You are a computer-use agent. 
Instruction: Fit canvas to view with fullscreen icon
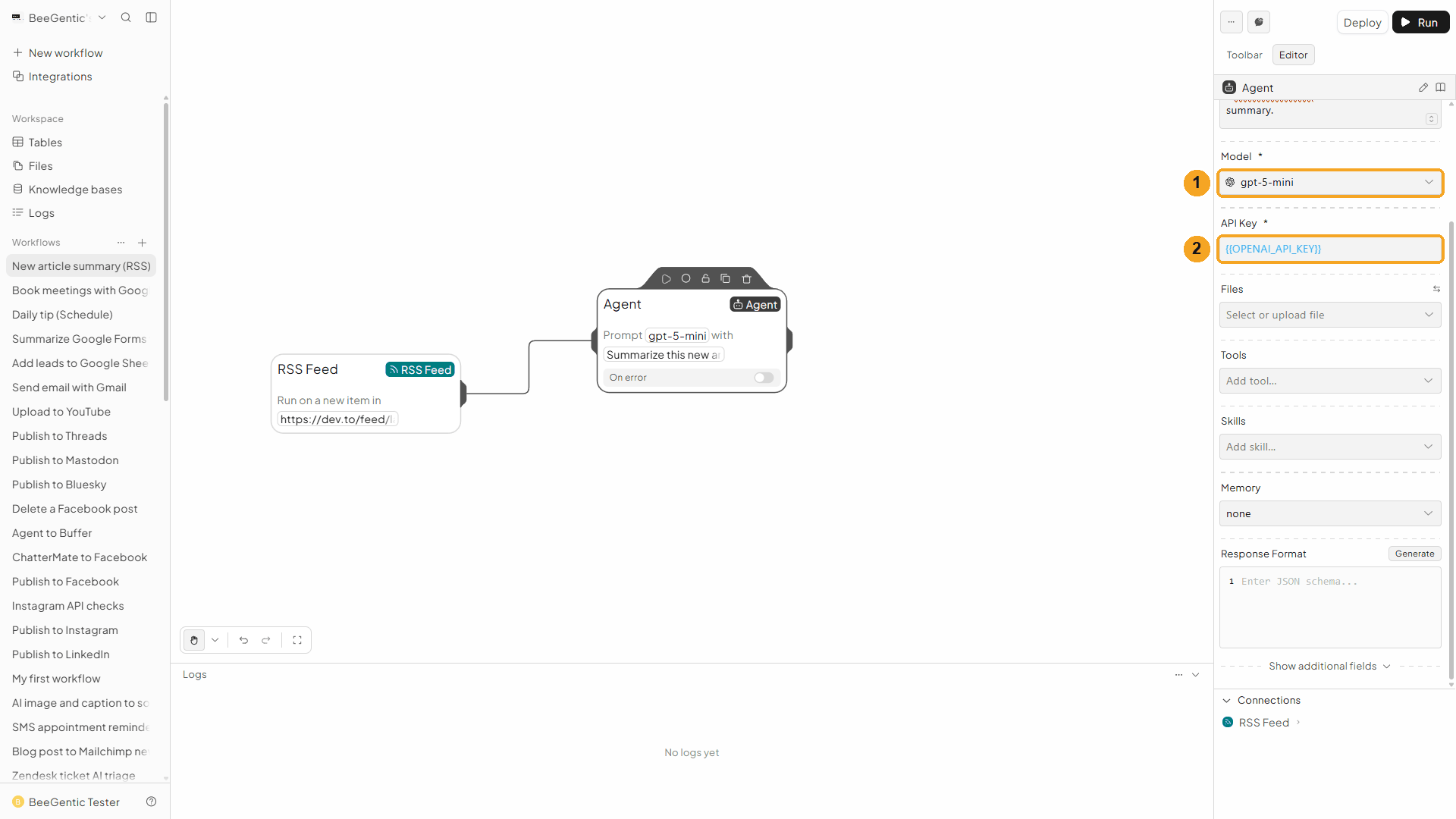click(x=297, y=640)
